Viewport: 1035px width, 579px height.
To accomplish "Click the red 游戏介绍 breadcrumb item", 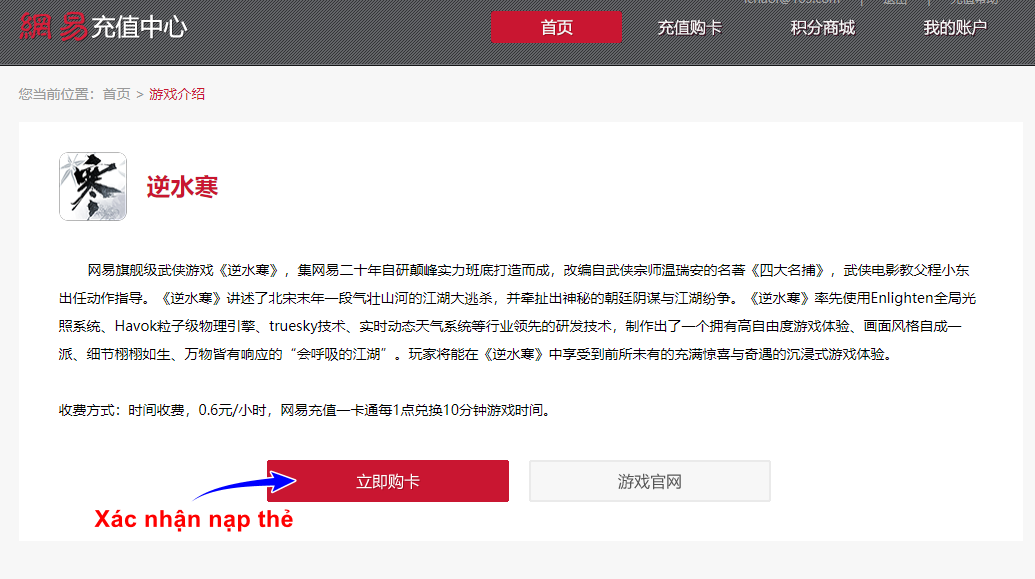I will [x=177, y=94].
